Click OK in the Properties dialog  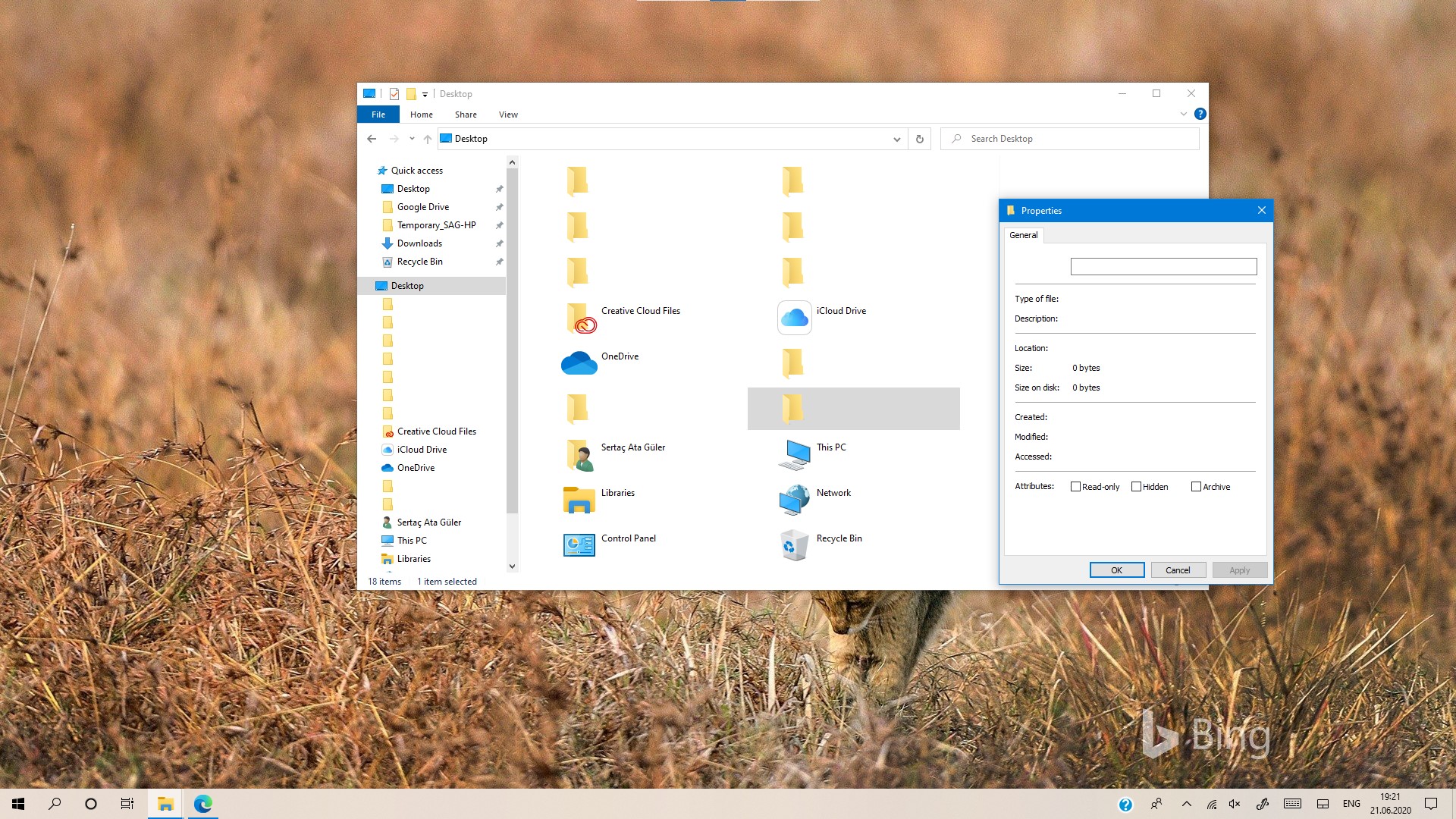tap(1117, 570)
